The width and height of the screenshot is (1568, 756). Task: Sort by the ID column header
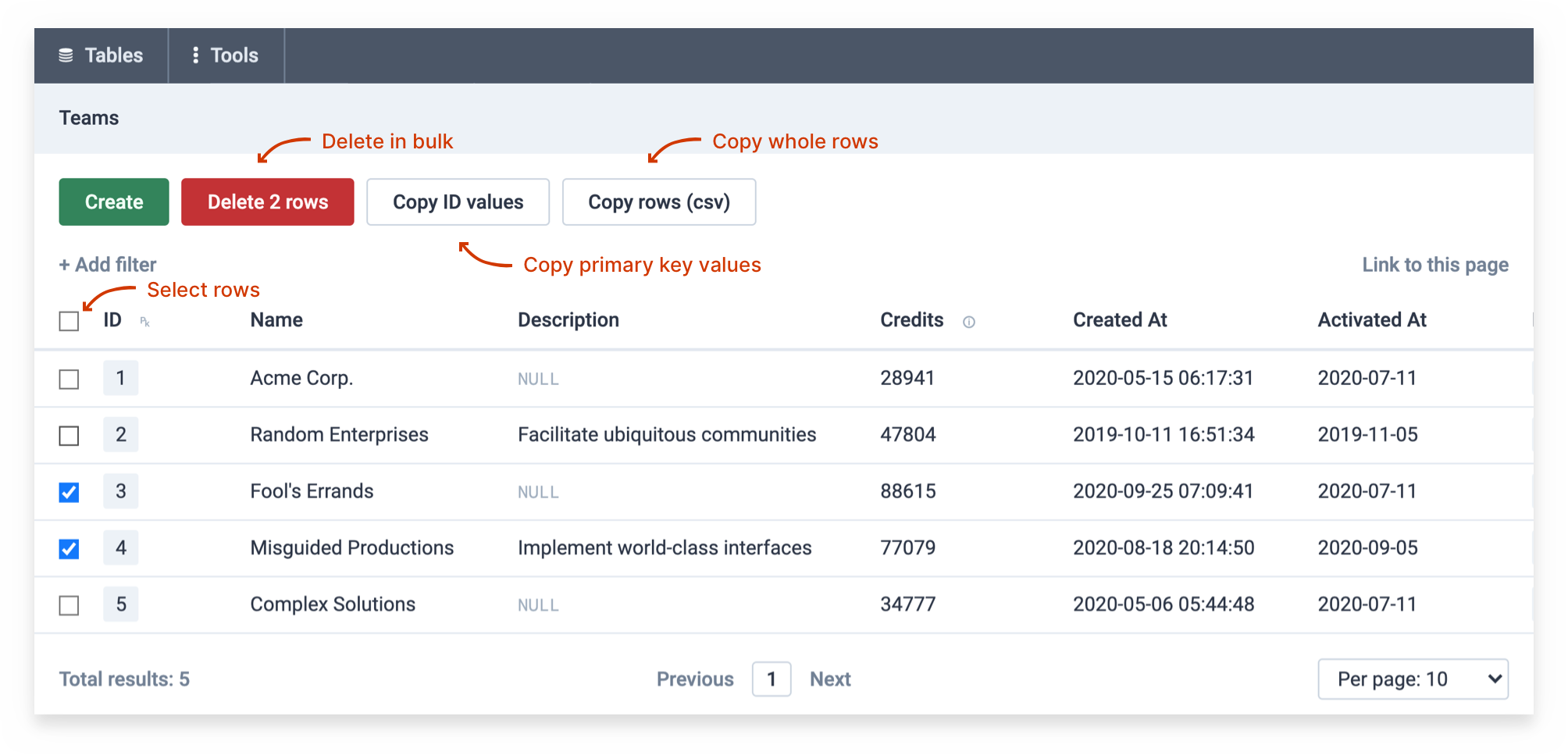click(x=112, y=320)
